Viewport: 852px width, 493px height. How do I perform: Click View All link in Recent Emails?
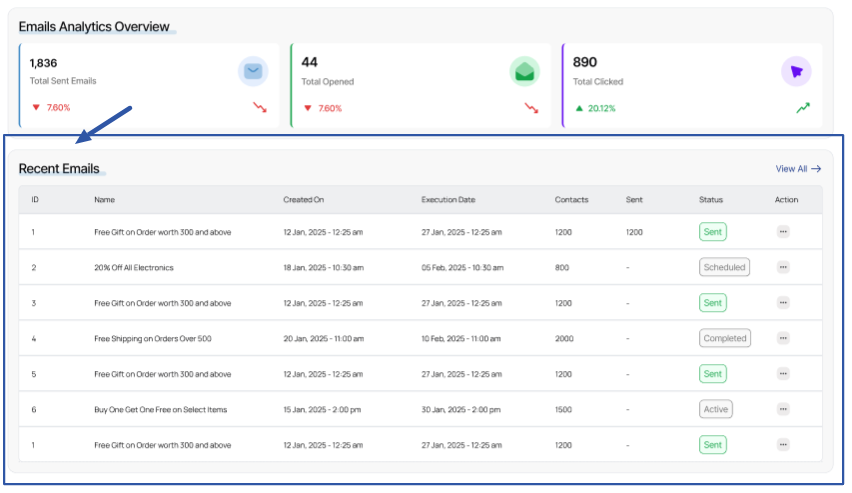pos(798,169)
